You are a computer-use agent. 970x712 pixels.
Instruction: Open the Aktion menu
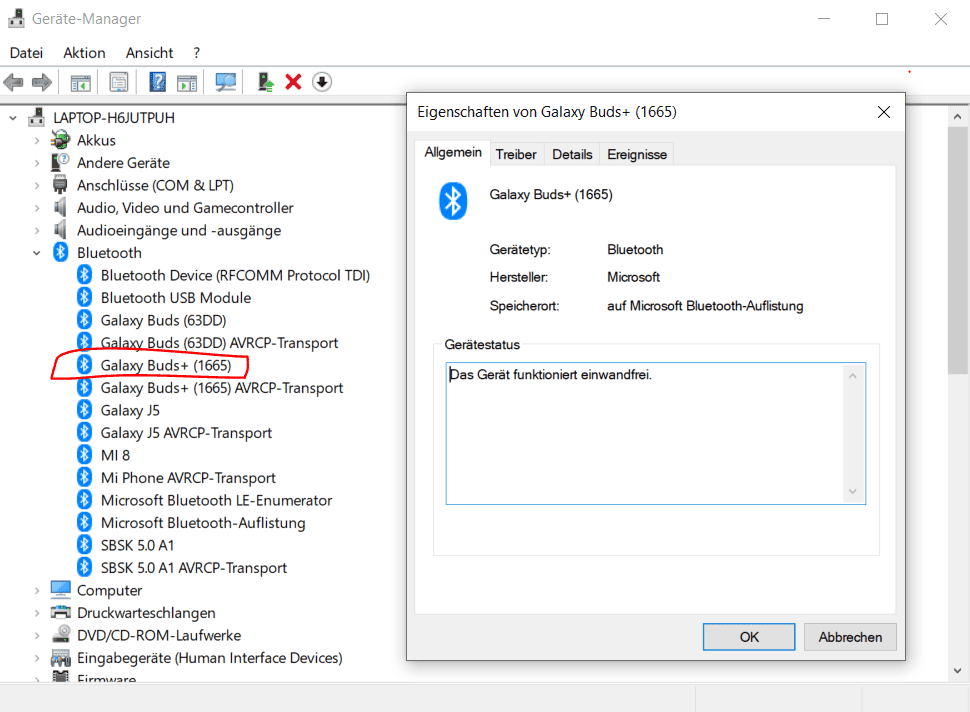coord(84,53)
